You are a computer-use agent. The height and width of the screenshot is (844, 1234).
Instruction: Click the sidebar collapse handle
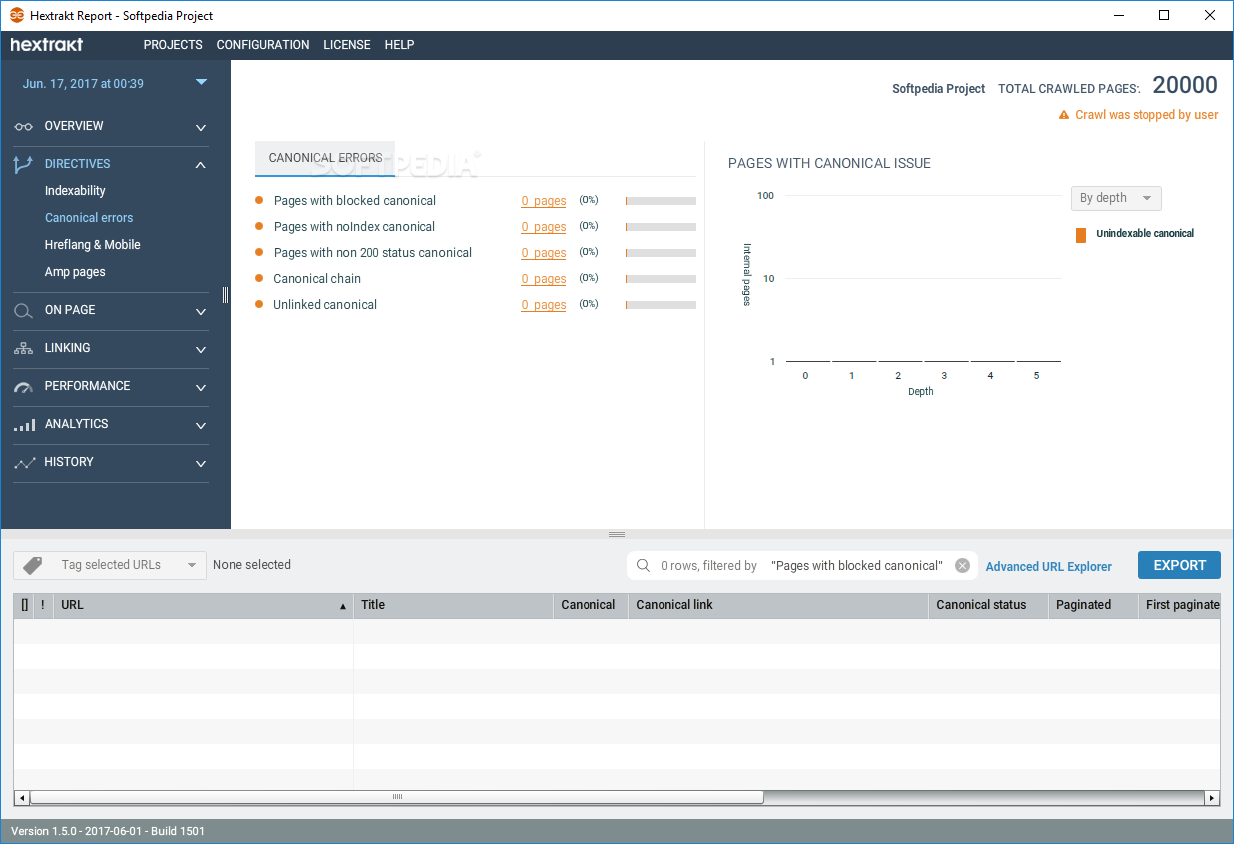pos(226,295)
